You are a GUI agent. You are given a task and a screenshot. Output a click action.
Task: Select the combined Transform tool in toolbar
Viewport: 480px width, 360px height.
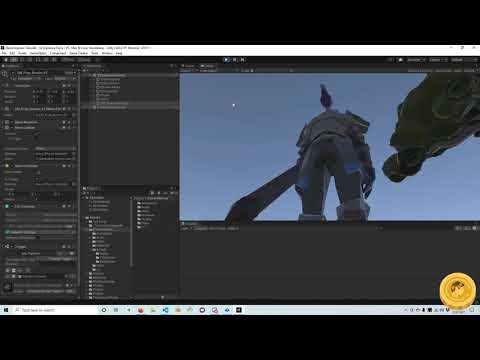tap(46, 60)
